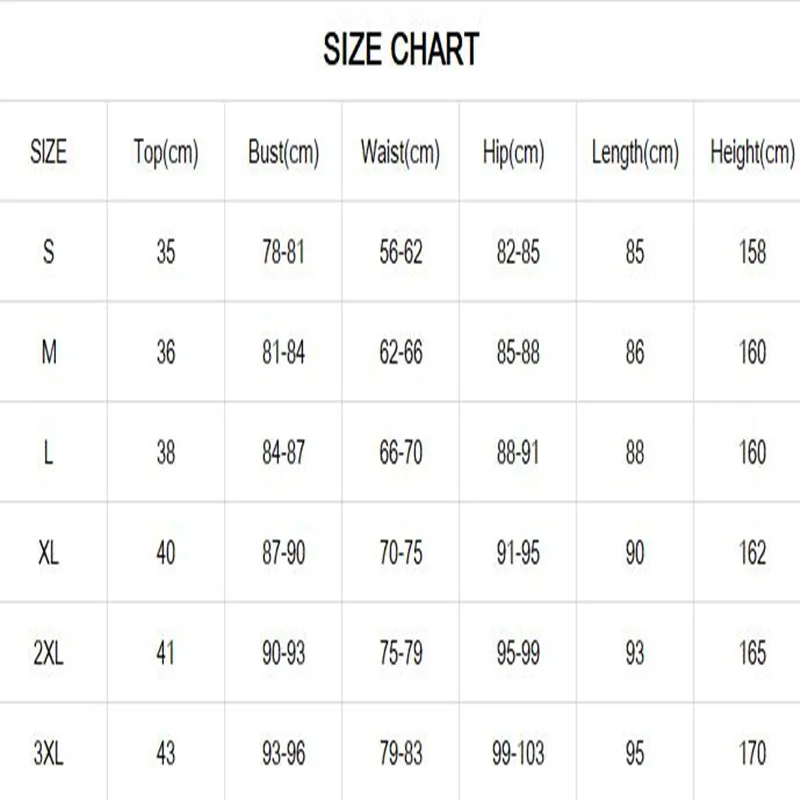Click the height value 165 for 2XL
The image size is (800, 800).
(x=752, y=652)
